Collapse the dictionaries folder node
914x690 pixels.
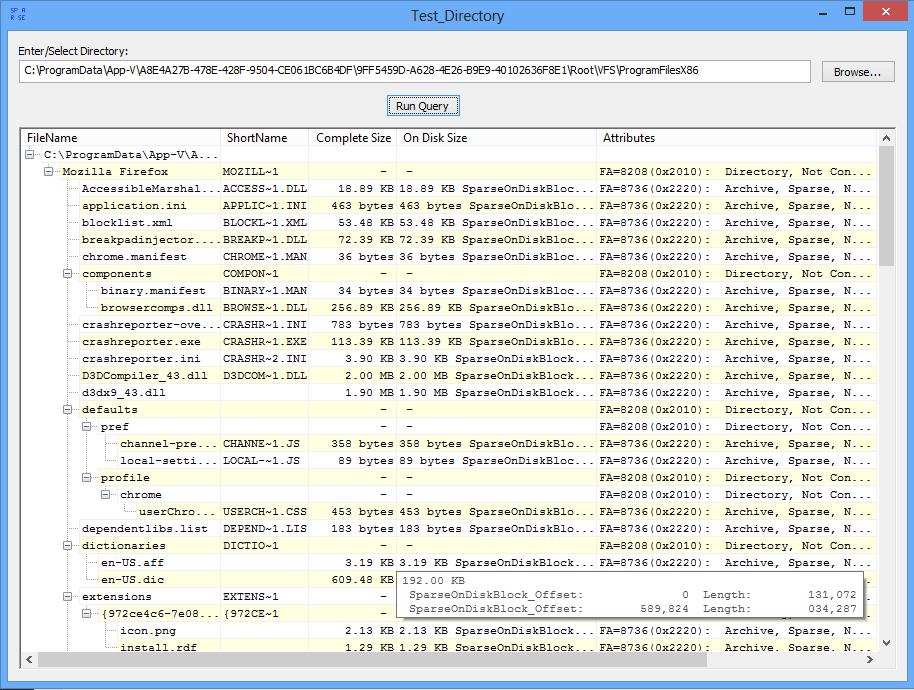tap(67, 545)
